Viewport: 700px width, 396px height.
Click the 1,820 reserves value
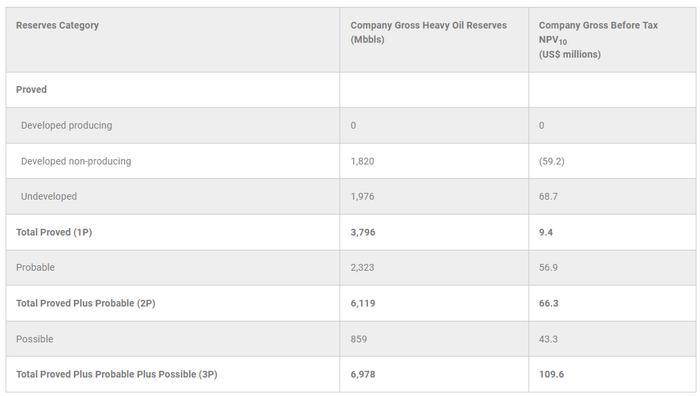[x=362, y=161]
